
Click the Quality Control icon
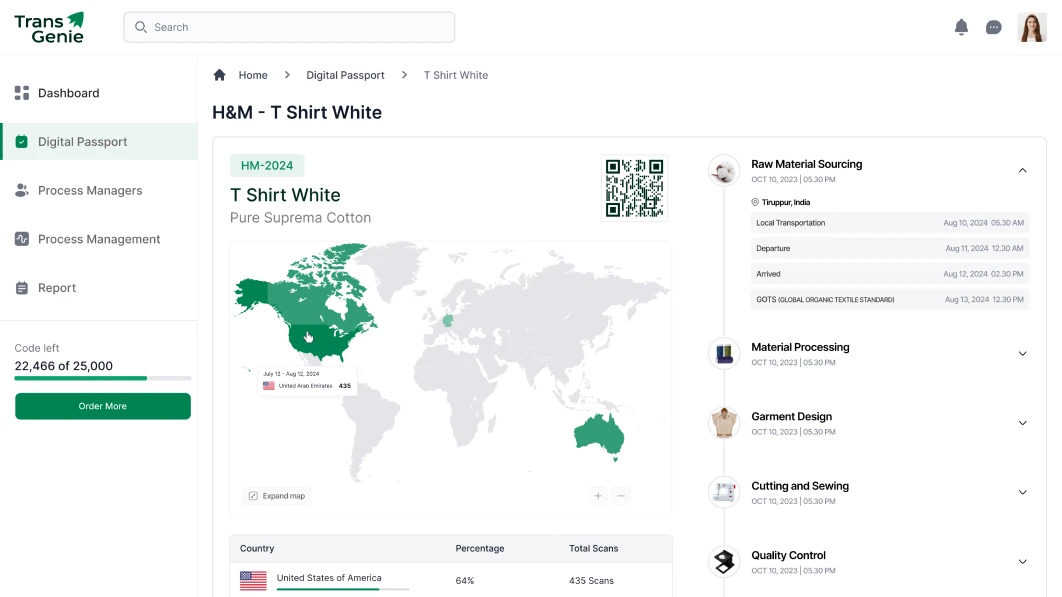[x=724, y=561]
